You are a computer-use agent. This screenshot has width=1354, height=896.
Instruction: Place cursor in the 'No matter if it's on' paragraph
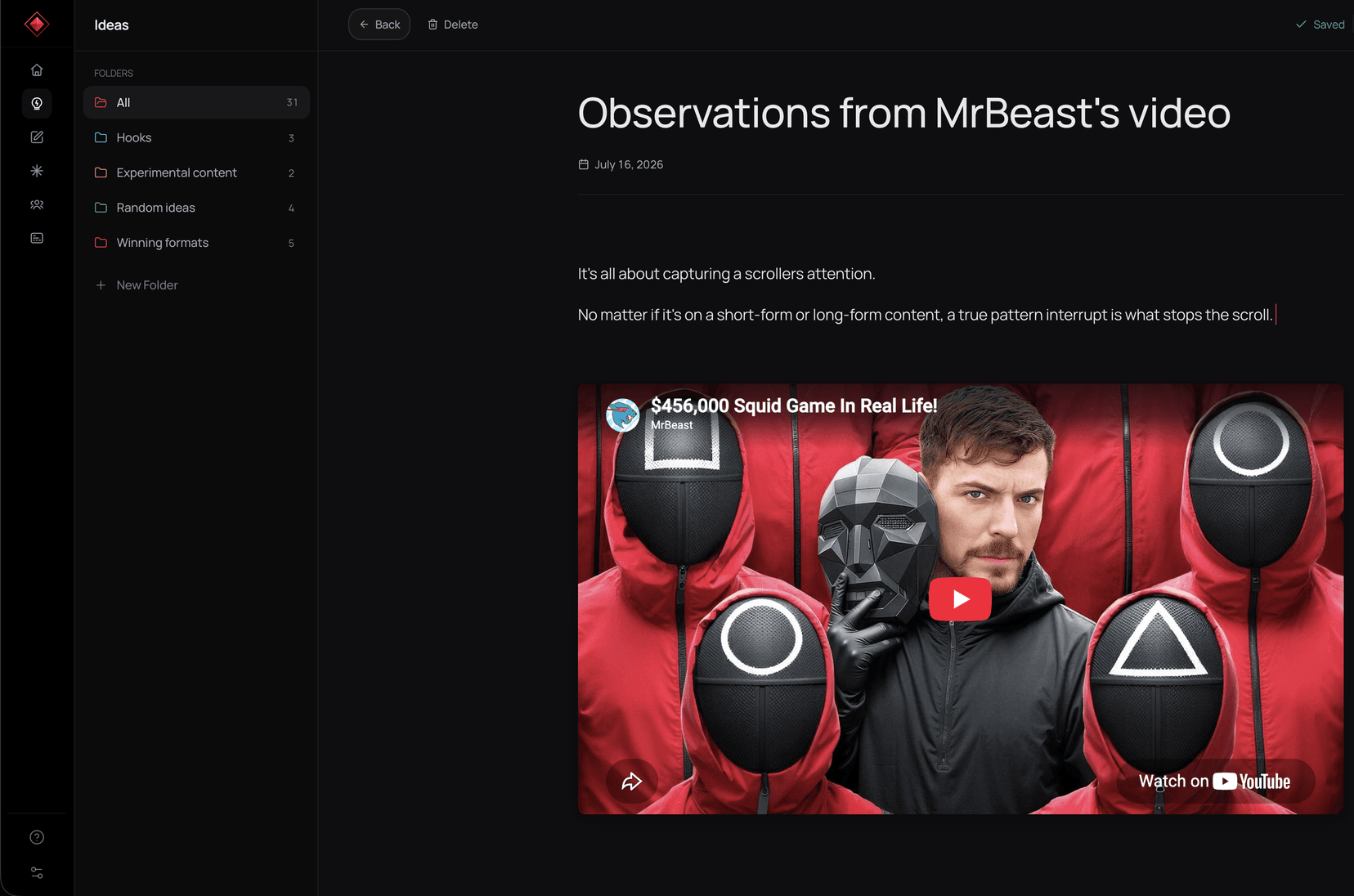pos(925,315)
